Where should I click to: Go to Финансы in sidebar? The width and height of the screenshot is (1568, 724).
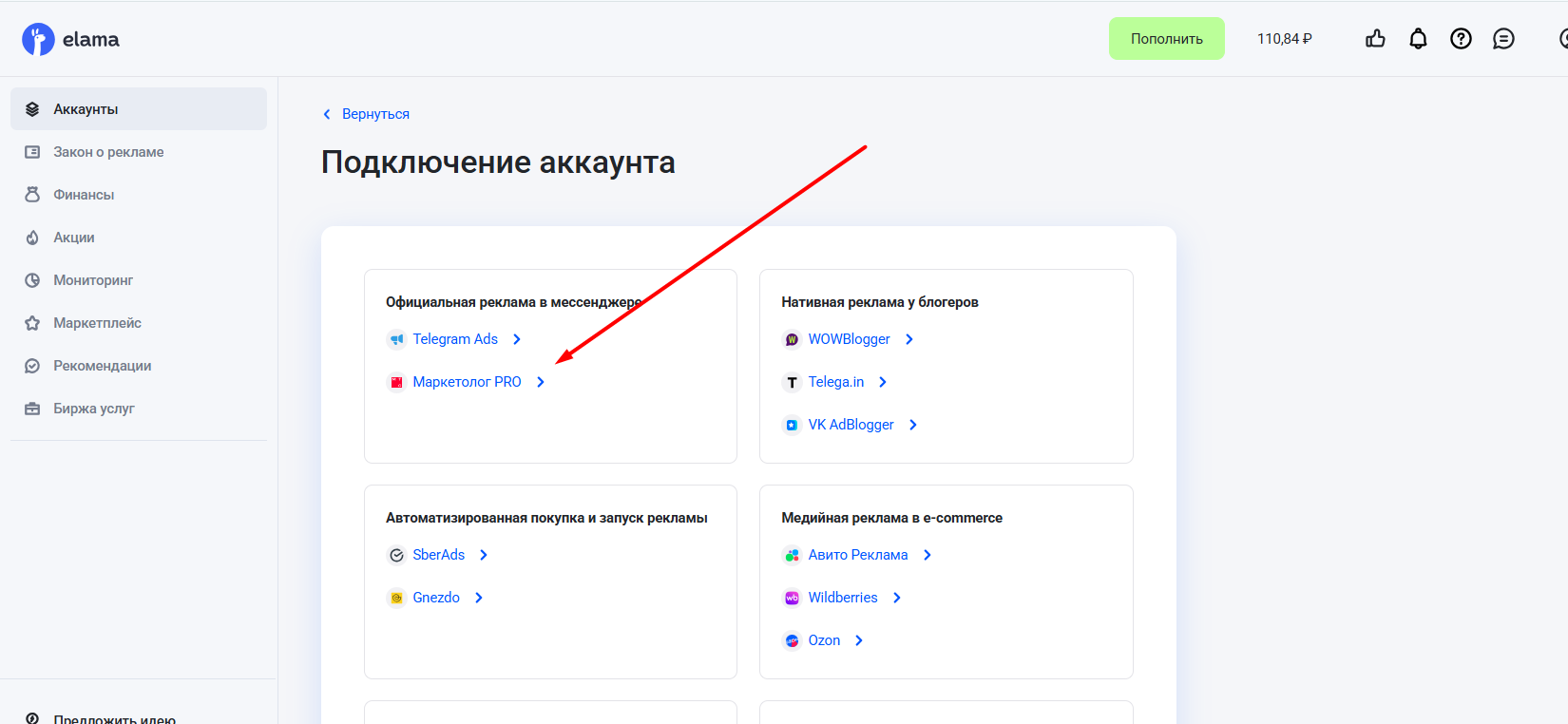[139, 195]
